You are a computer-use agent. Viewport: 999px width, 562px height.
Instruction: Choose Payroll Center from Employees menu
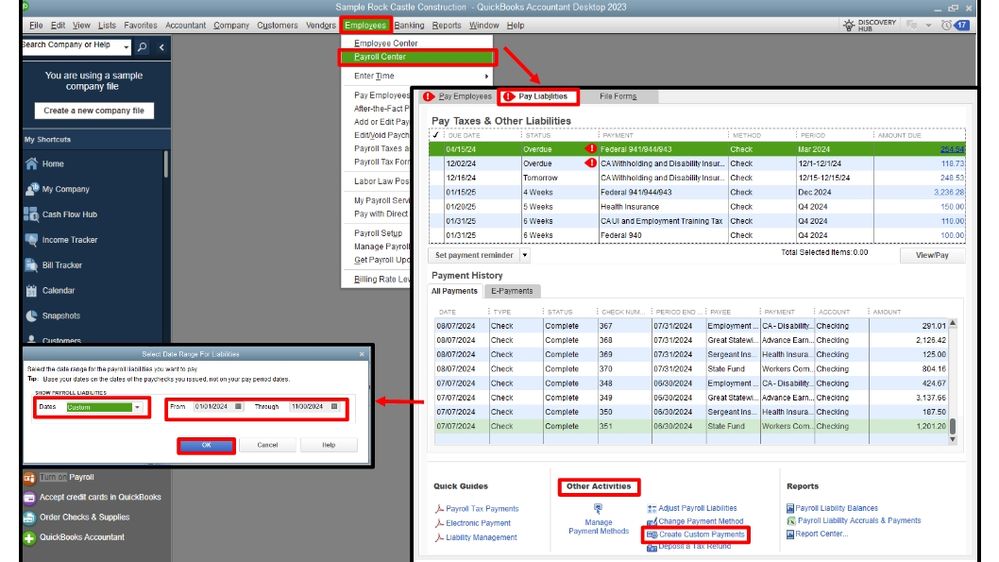(417, 57)
